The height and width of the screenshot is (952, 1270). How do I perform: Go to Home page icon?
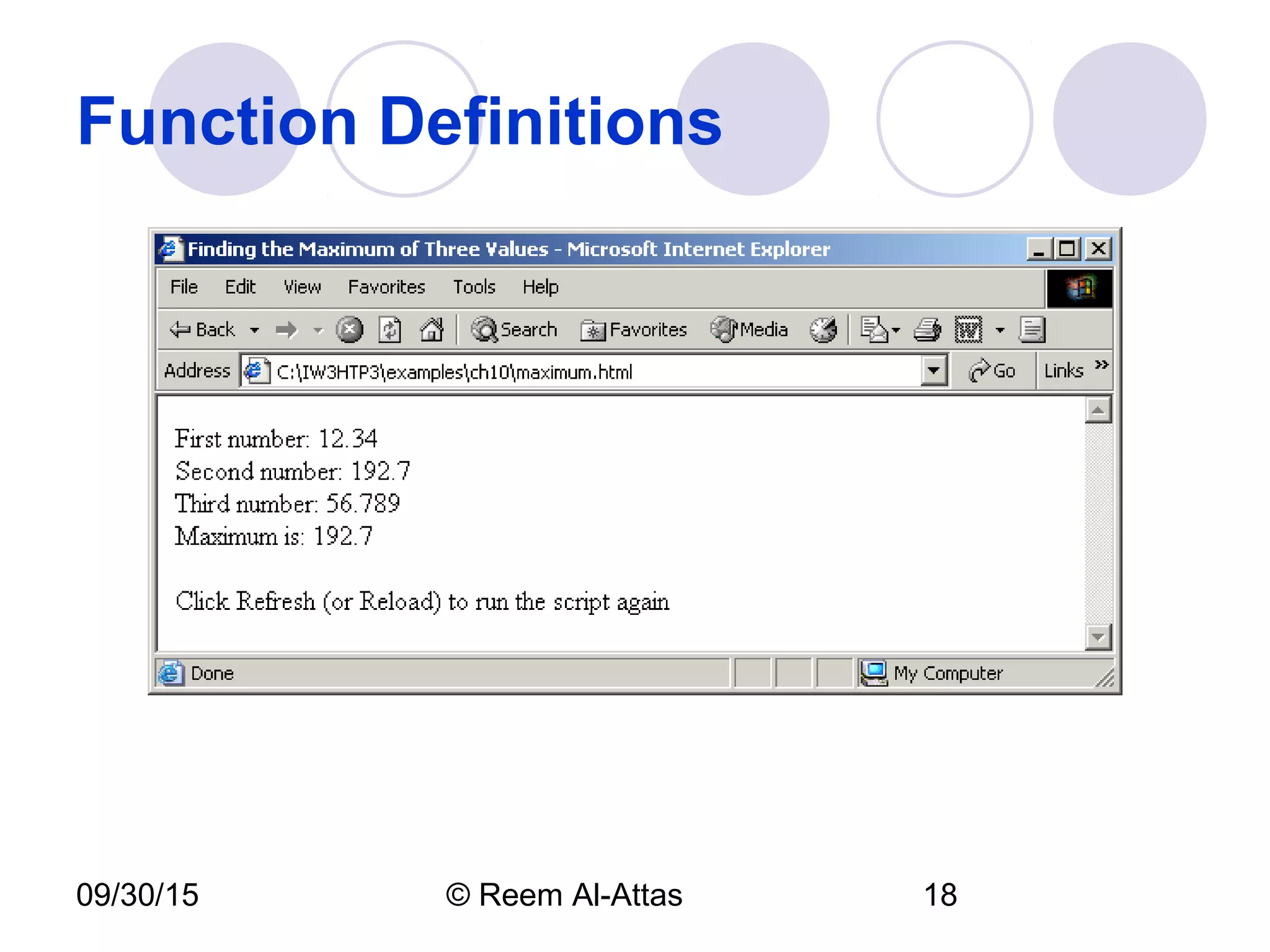click(432, 330)
